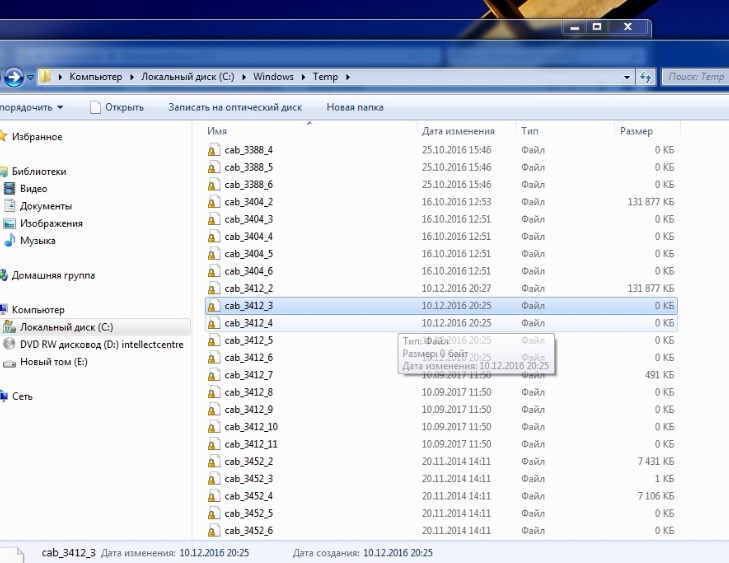Click the Видео library icon
The image size is (729, 563).
tap(9, 188)
